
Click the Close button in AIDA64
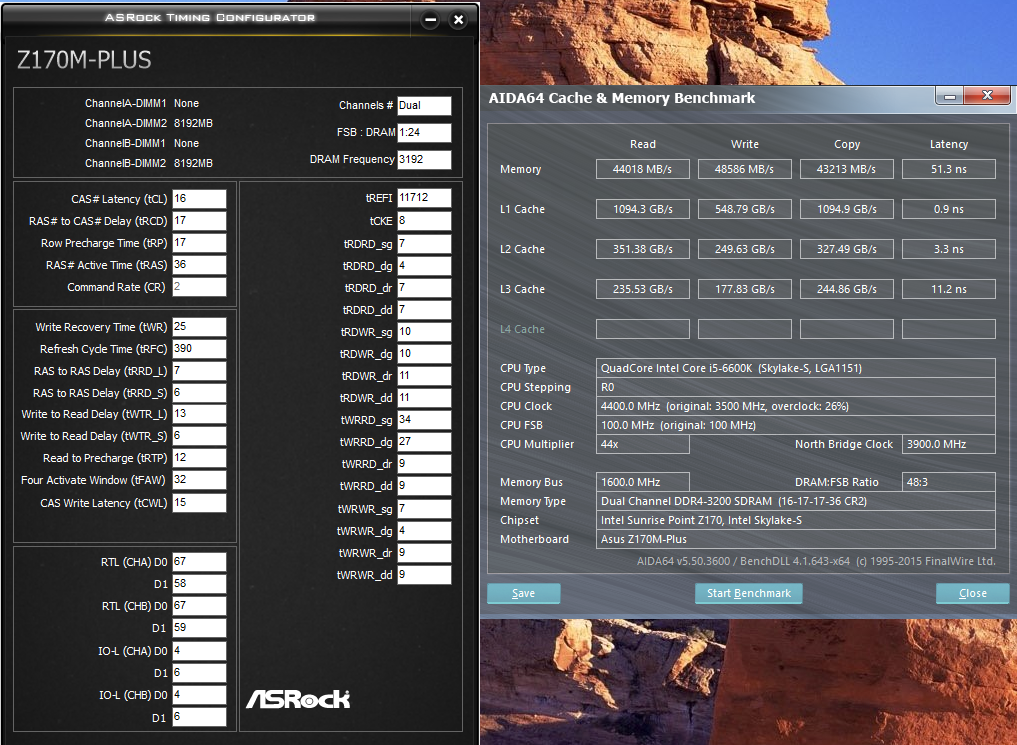(972, 593)
